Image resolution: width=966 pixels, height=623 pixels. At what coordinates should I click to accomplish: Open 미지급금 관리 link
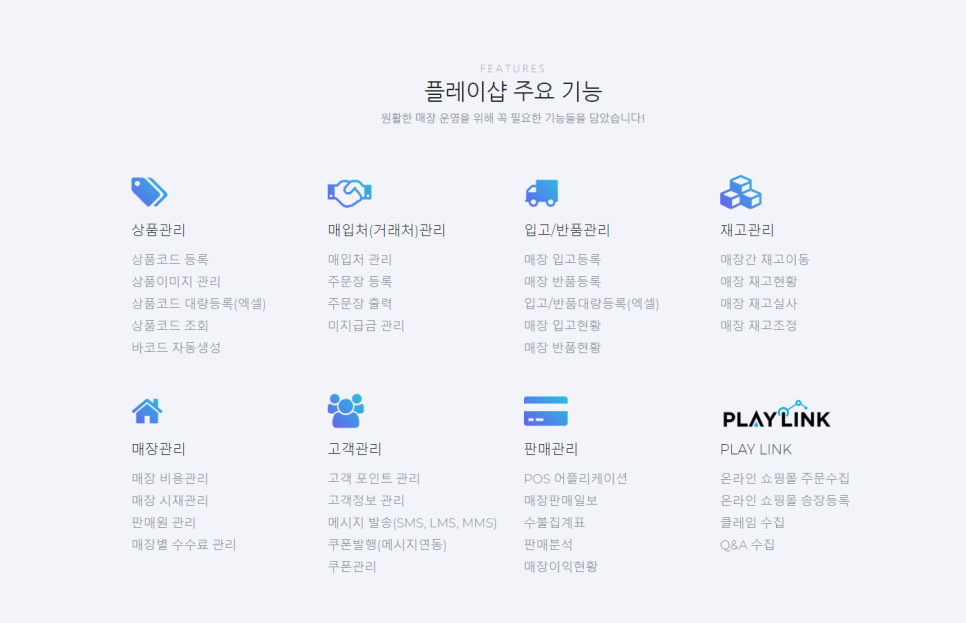pos(366,325)
